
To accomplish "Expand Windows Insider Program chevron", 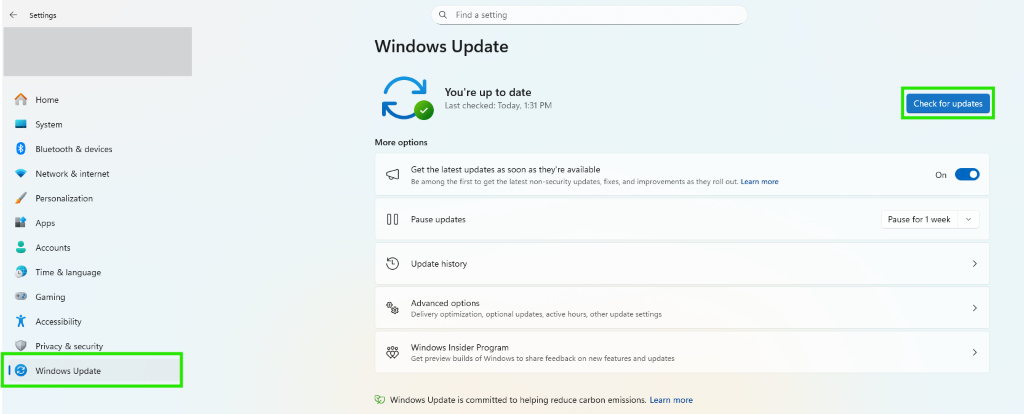I will click(x=974, y=352).
